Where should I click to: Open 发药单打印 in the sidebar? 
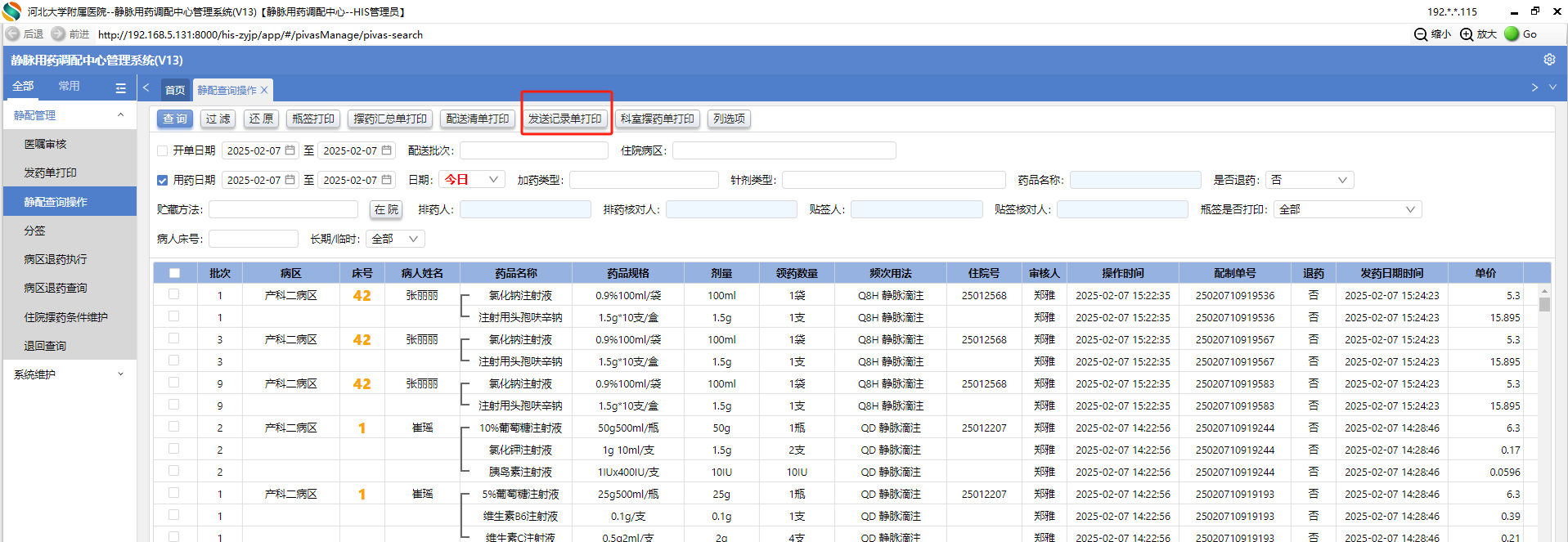(x=70, y=172)
